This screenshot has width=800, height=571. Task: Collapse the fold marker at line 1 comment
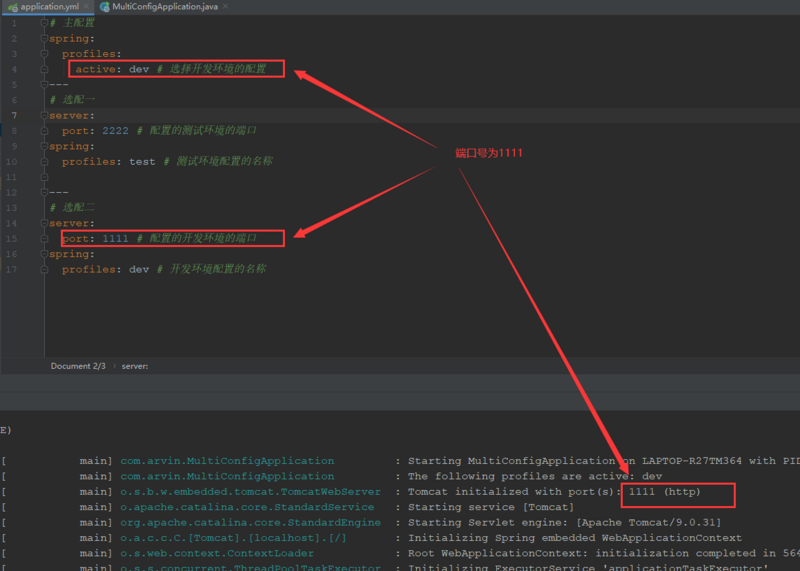point(44,23)
